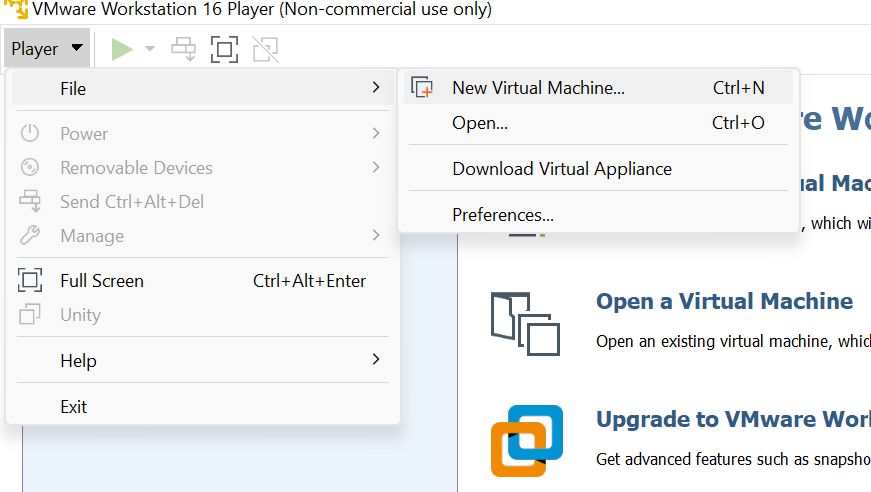Click the VMware Workstation title bar logo
Image resolution: width=871 pixels, height=492 pixels.
click(16, 9)
